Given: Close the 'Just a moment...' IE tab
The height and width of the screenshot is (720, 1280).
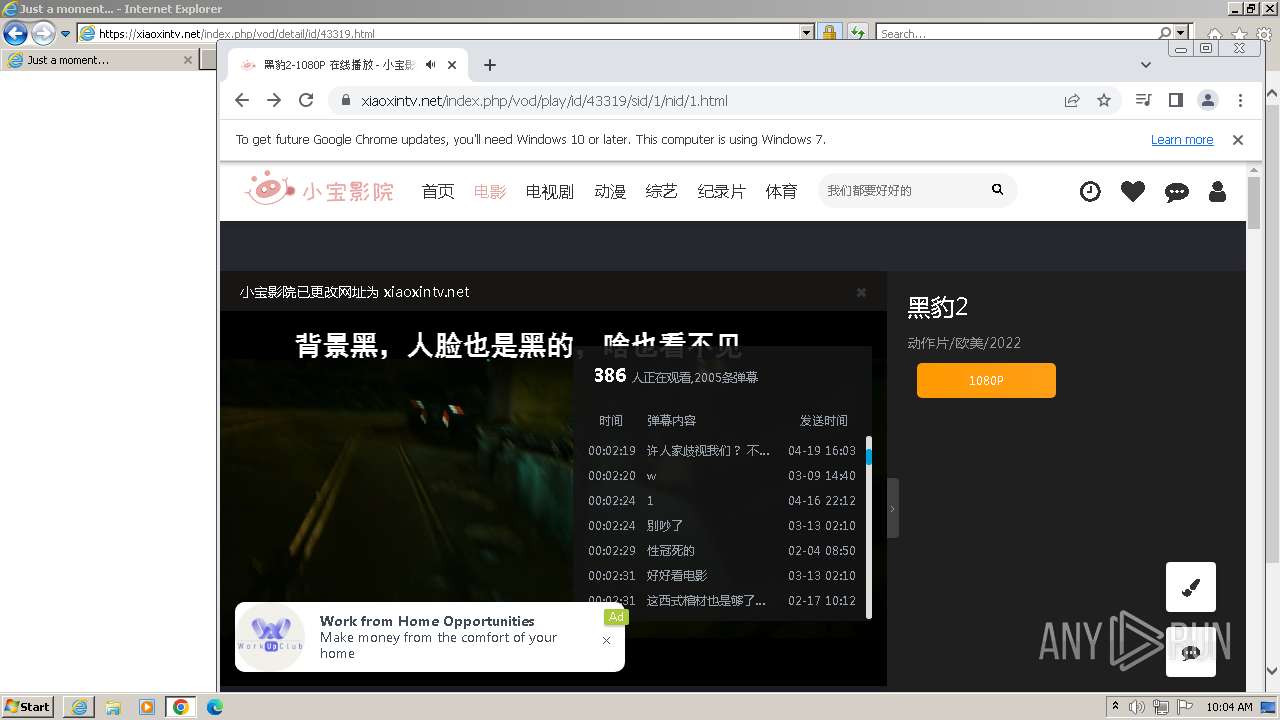Looking at the screenshot, I should pyautogui.click(x=187, y=60).
